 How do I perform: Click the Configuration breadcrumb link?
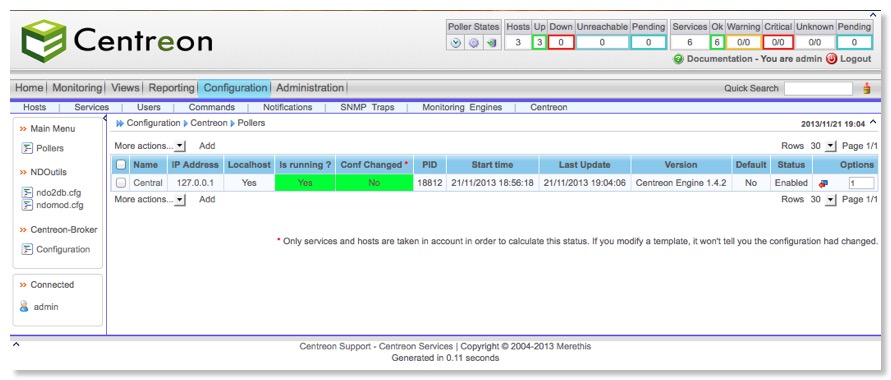(x=153, y=123)
